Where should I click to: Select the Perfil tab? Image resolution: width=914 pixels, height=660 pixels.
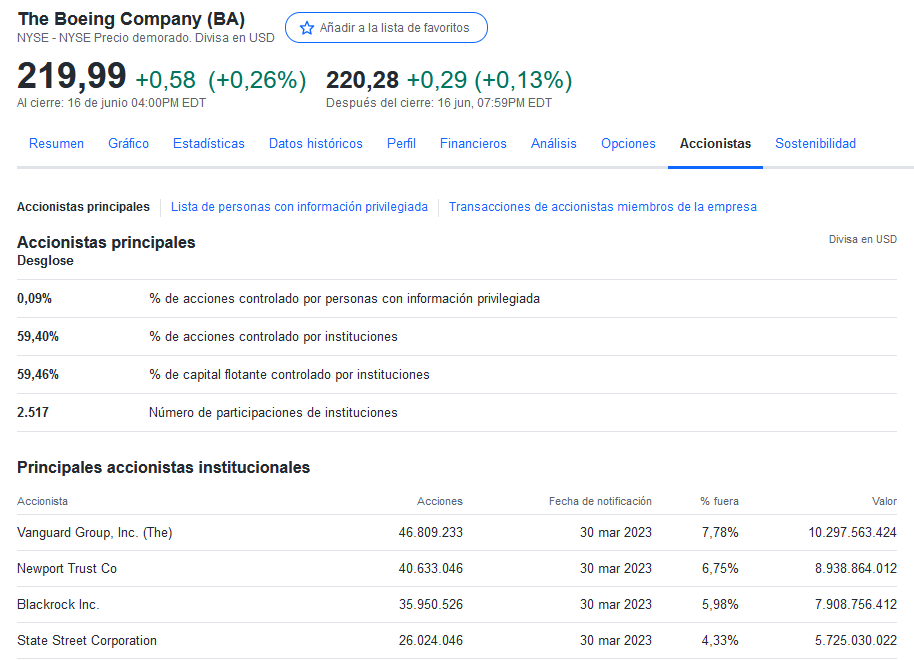pos(401,143)
